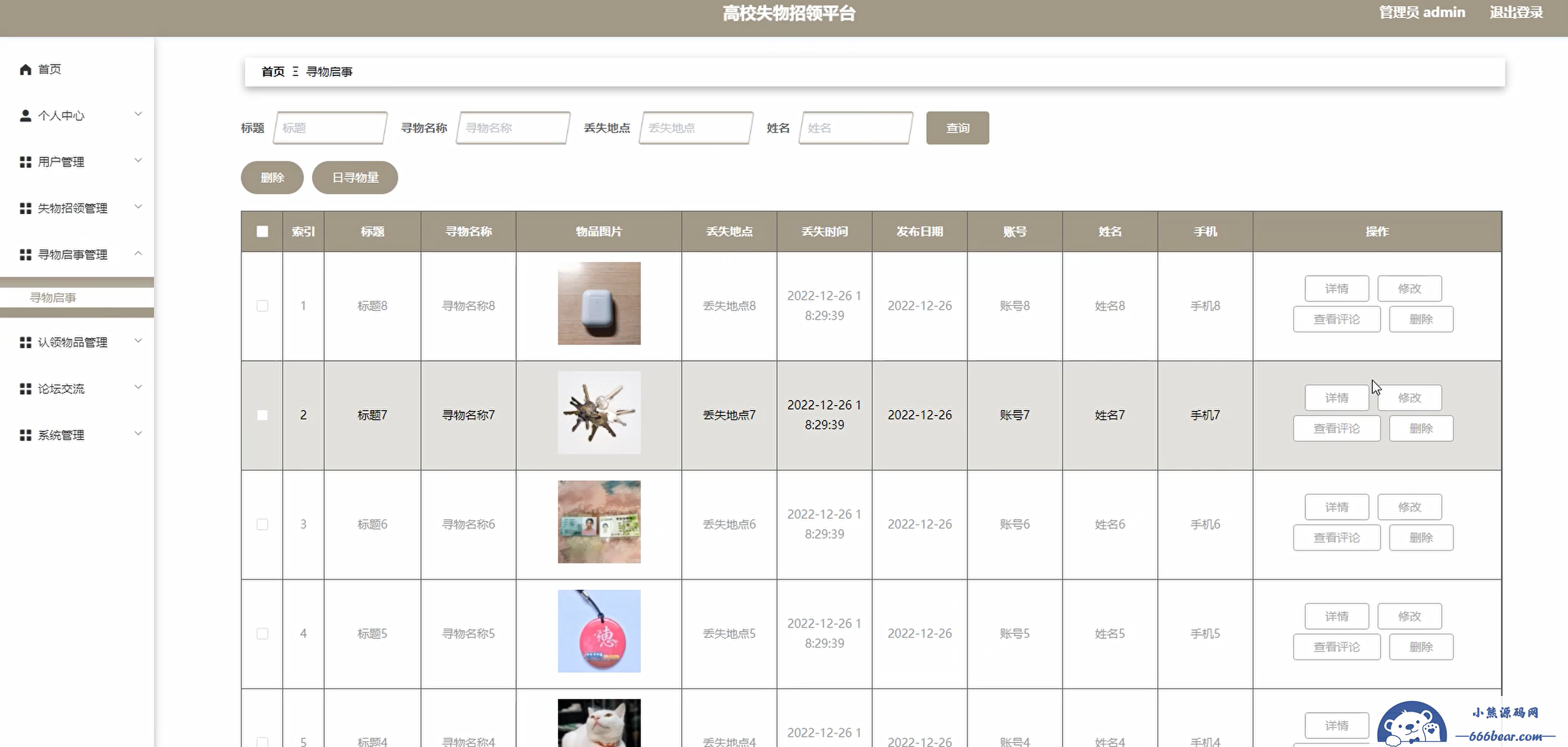Click the grid icon beside 认领物品管理
Image resolution: width=1568 pixels, height=747 pixels.
25,342
